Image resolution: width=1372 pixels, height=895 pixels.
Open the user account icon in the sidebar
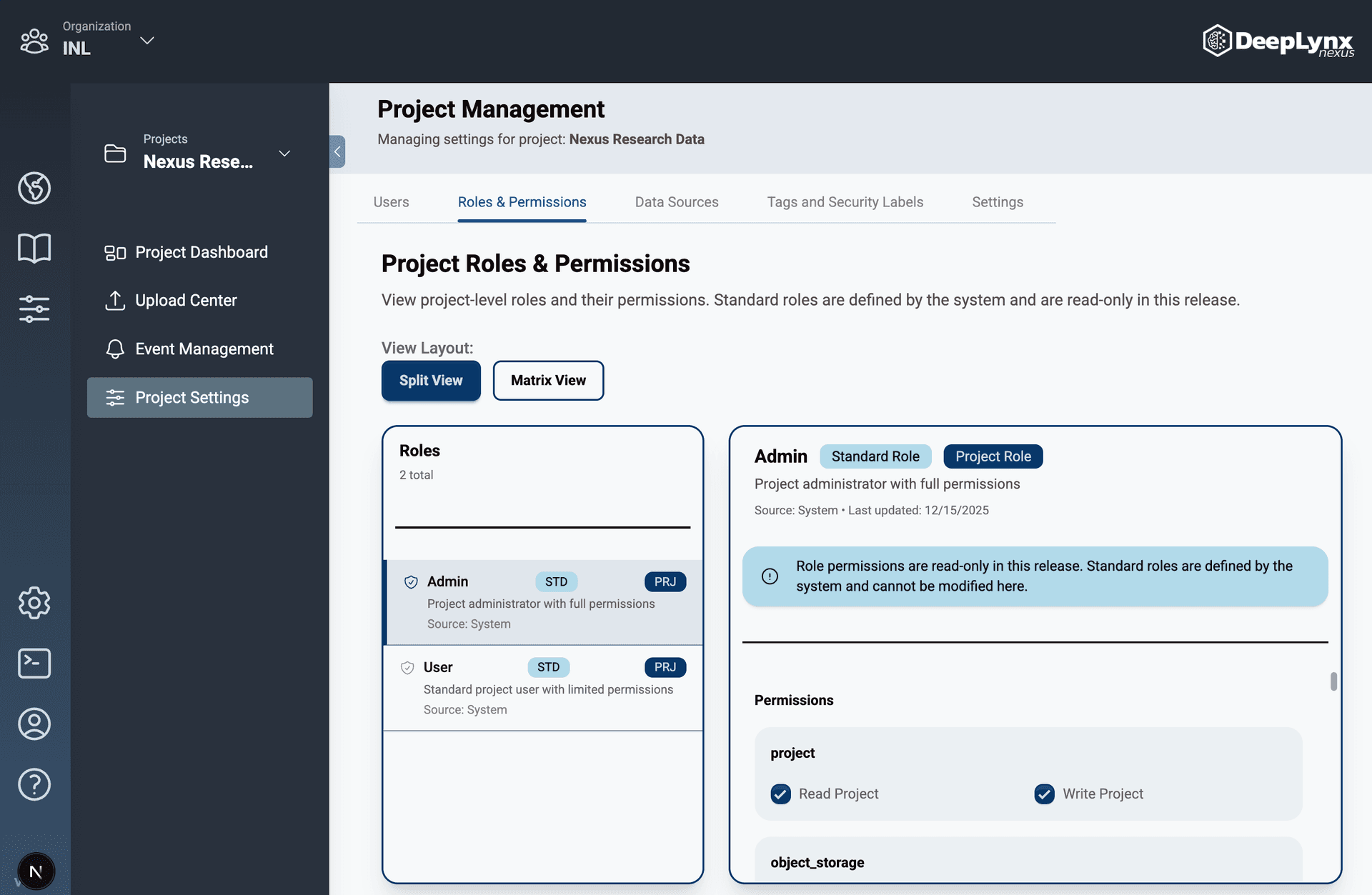(34, 724)
